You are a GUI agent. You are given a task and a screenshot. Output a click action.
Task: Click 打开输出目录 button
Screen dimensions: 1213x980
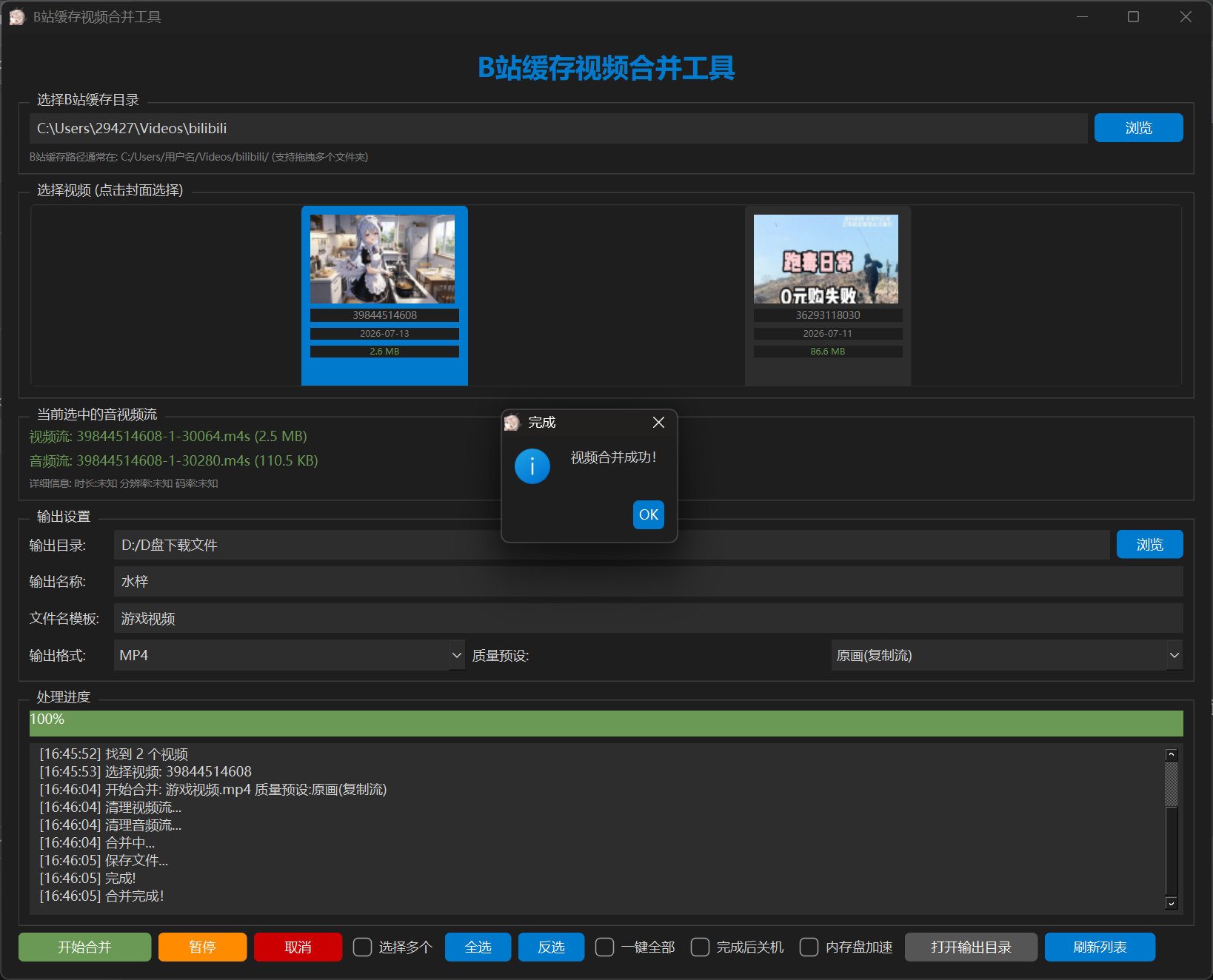click(x=971, y=947)
